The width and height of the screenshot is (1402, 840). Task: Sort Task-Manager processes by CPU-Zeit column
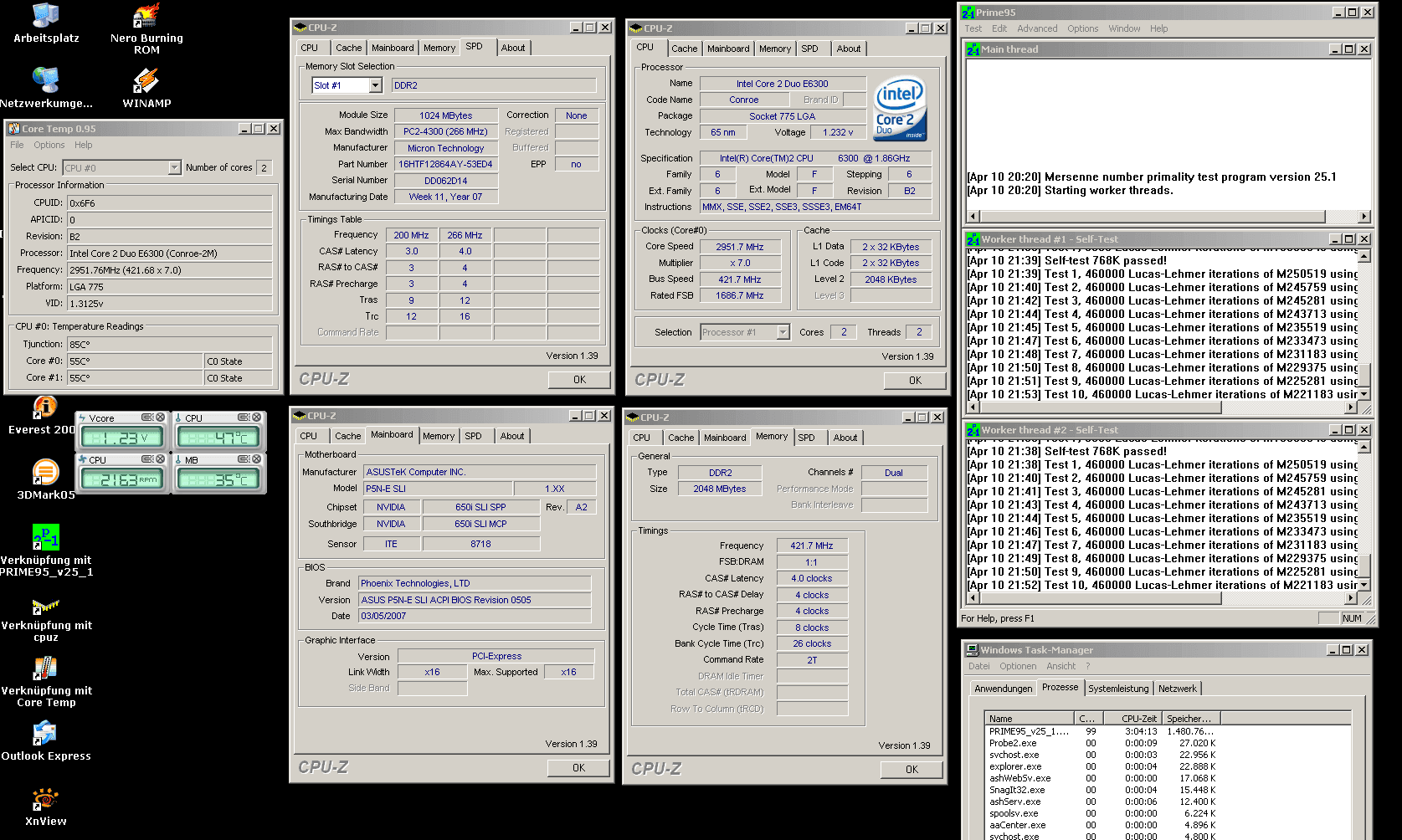(x=1131, y=719)
